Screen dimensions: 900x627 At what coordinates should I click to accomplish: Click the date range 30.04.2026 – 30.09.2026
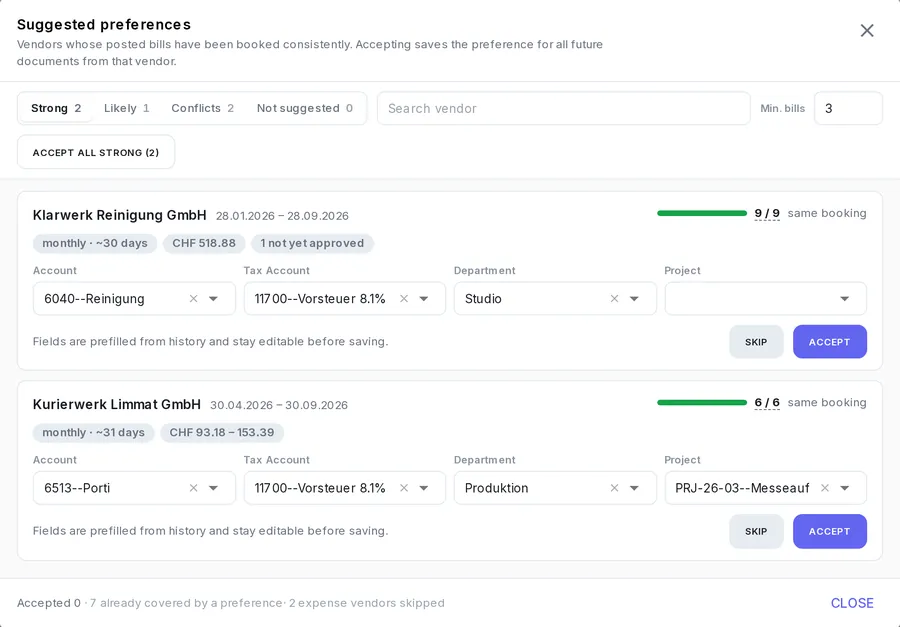279,405
